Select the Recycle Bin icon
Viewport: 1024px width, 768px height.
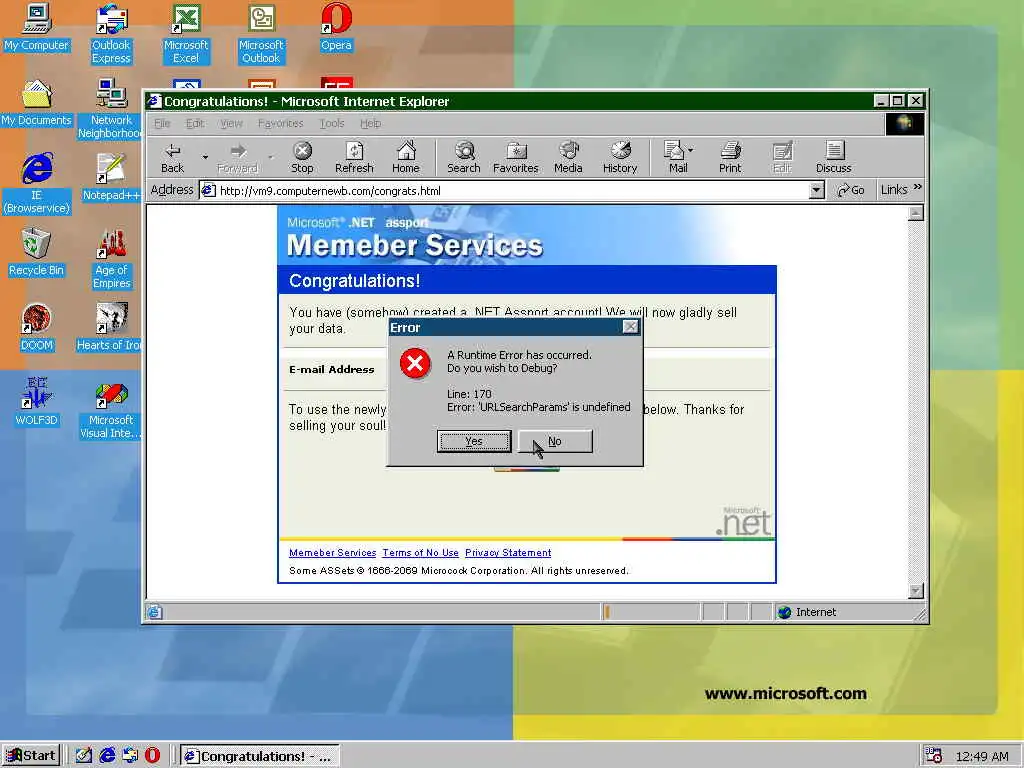click(x=37, y=253)
